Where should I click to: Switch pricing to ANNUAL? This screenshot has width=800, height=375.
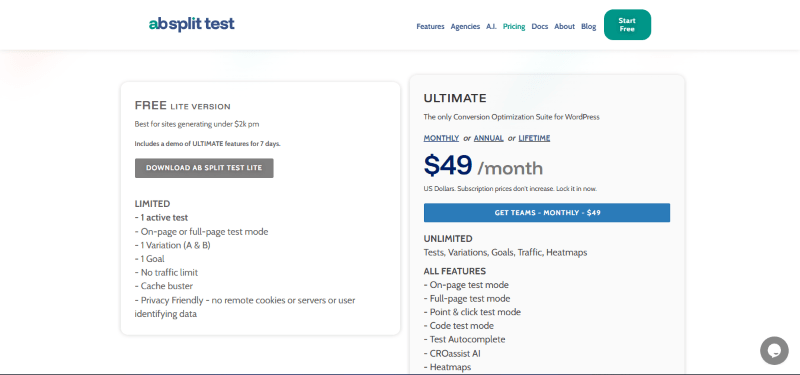pyautogui.click(x=488, y=138)
